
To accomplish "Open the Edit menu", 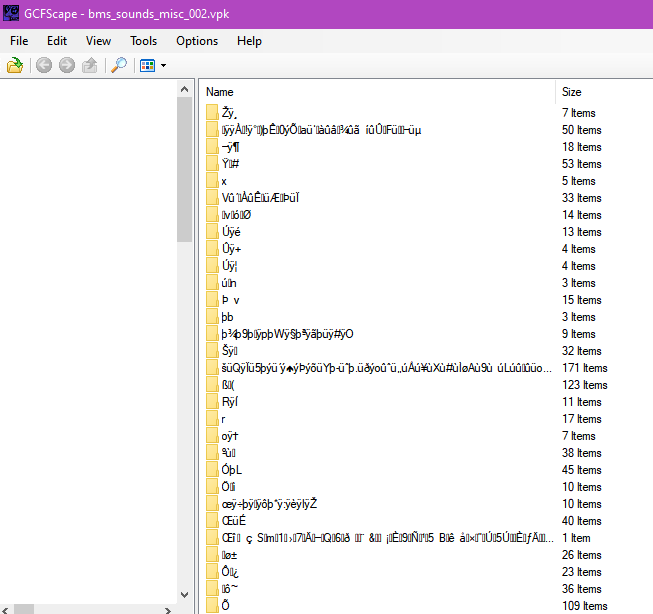I will click(57, 41).
